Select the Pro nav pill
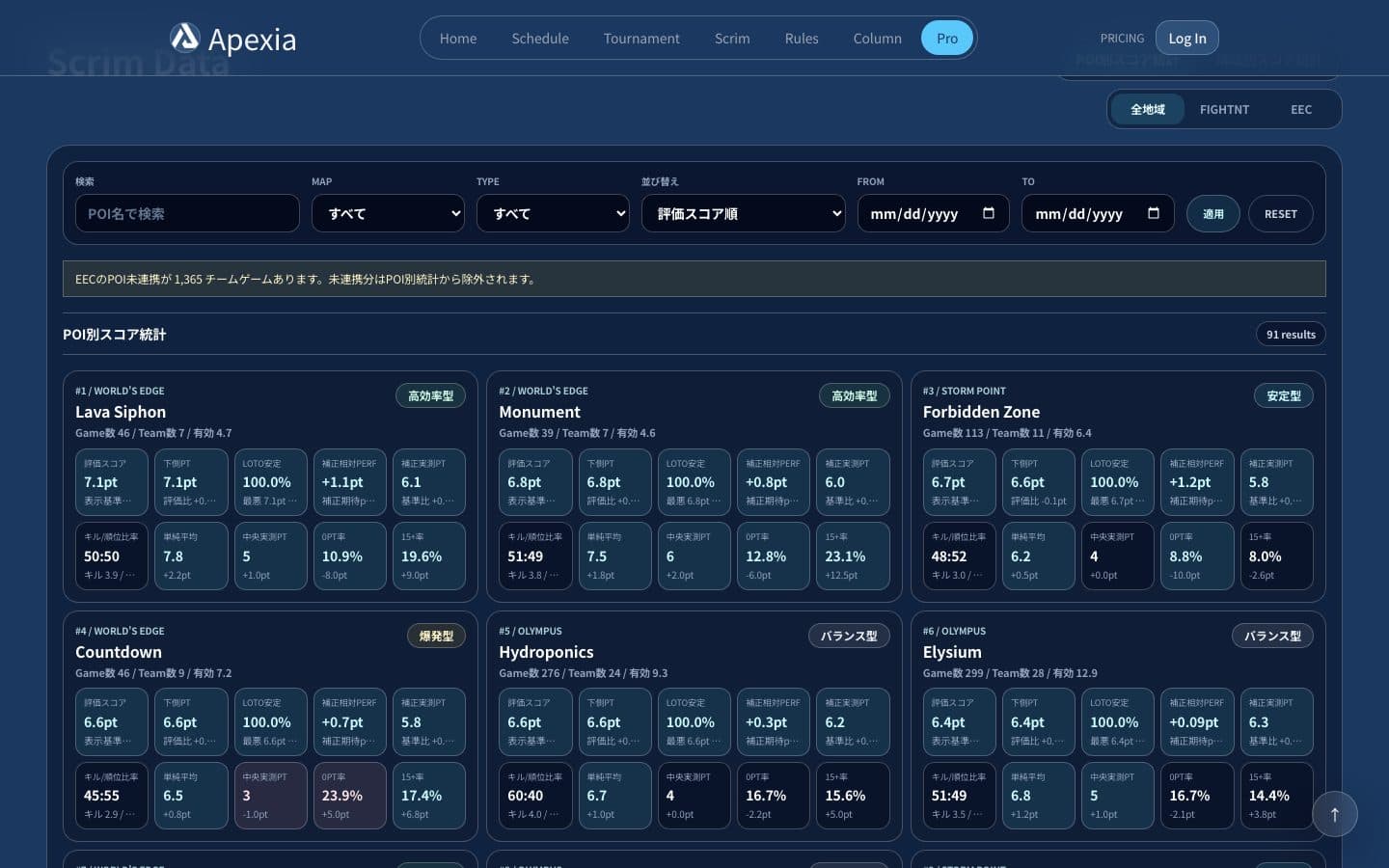 (947, 39)
